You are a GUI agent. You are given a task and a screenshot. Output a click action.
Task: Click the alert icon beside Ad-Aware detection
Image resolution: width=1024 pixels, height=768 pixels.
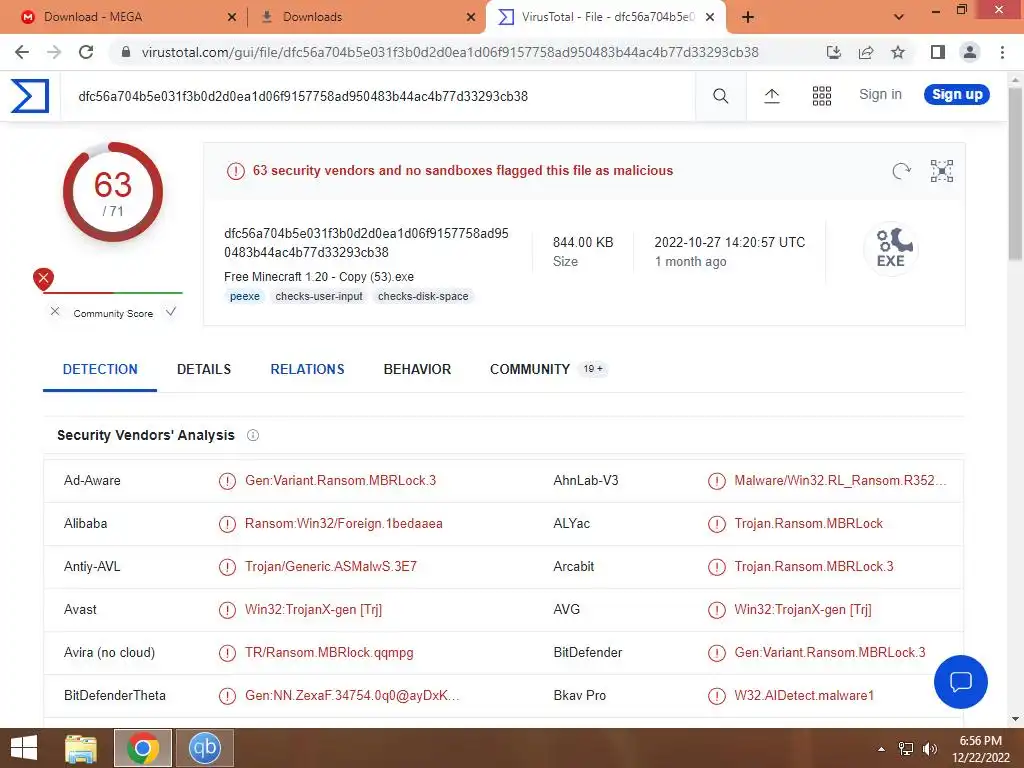point(227,481)
